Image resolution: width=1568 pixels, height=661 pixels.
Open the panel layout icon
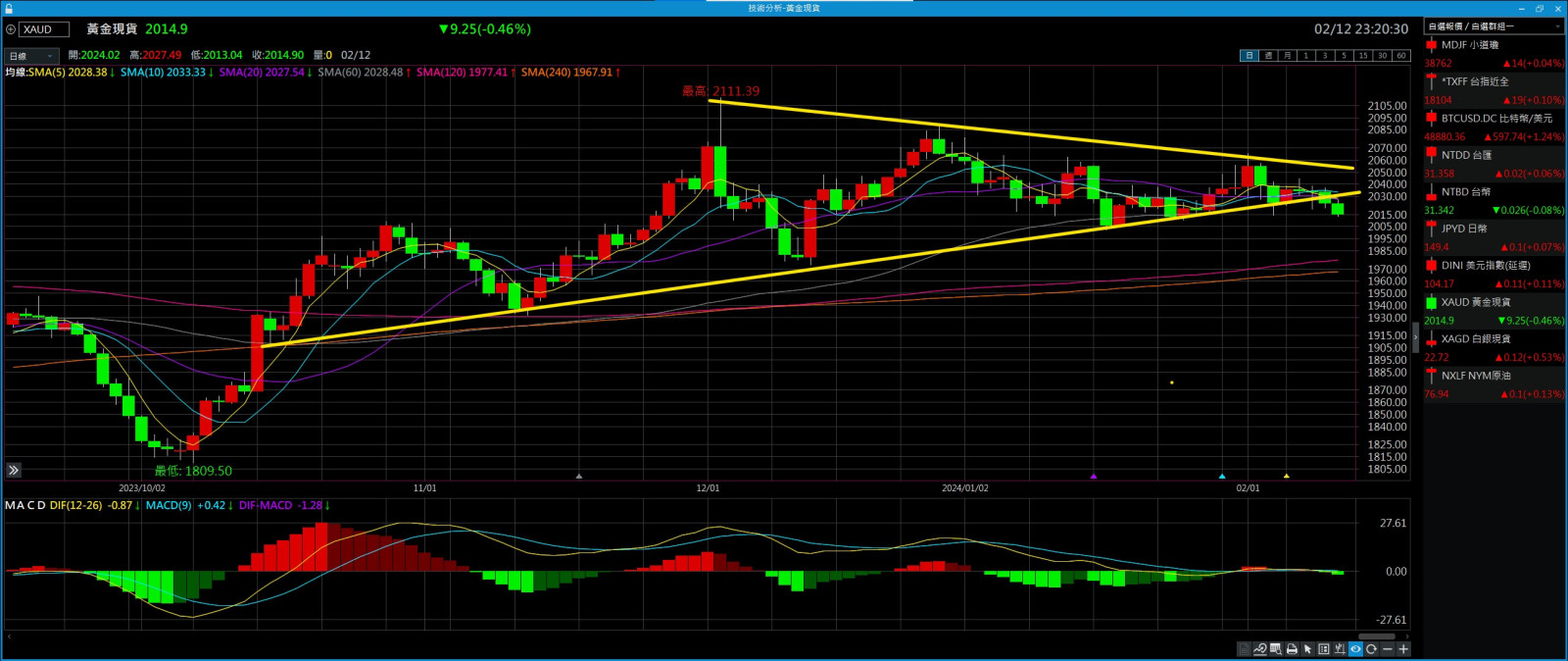pos(1324,649)
